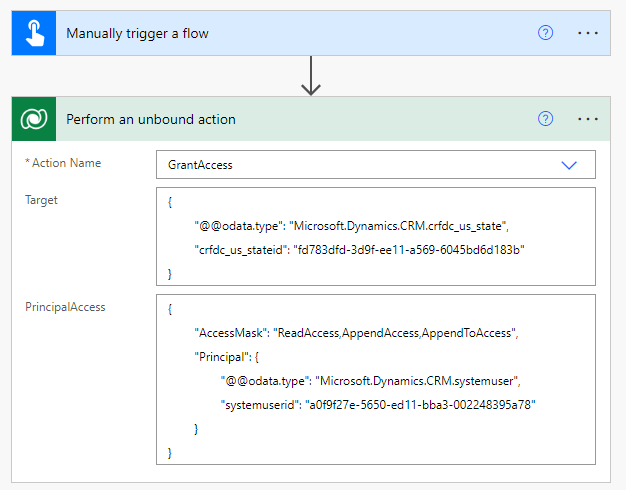The image size is (626, 490).
Task: Click the manual trigger hand icon
Action: [x=34, y=33]
